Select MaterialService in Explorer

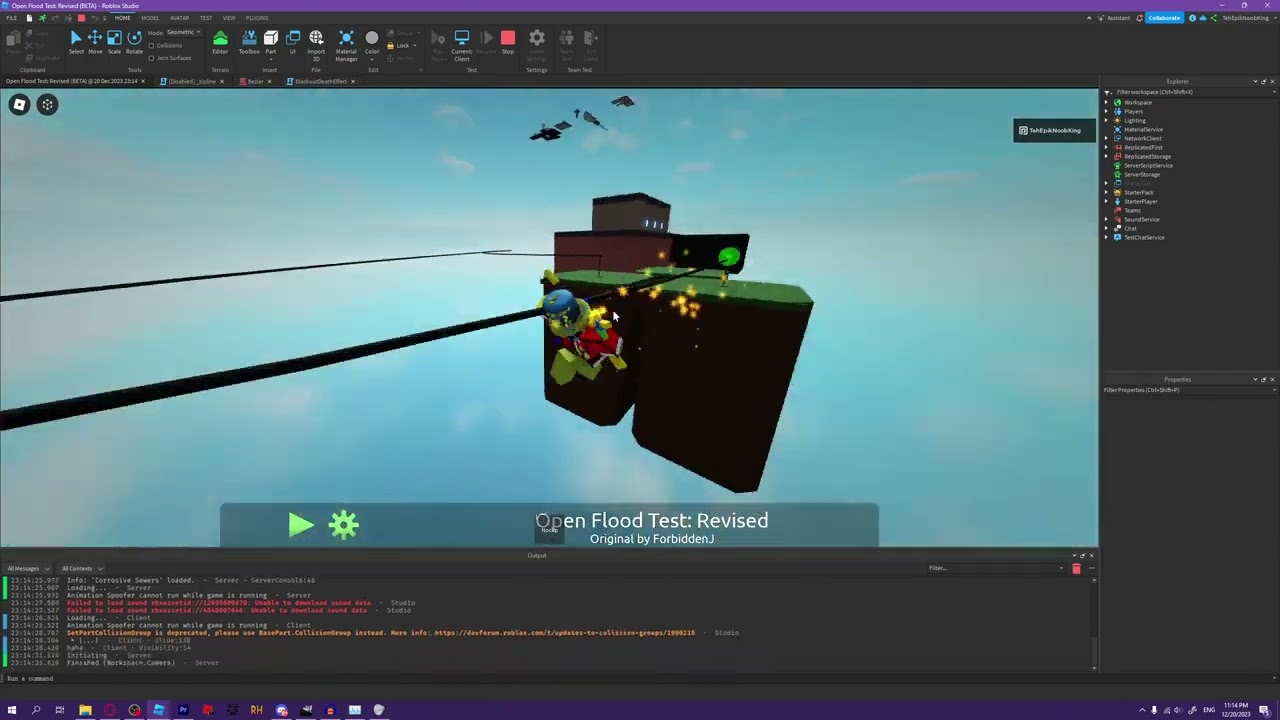click(x=1143, y=129)
